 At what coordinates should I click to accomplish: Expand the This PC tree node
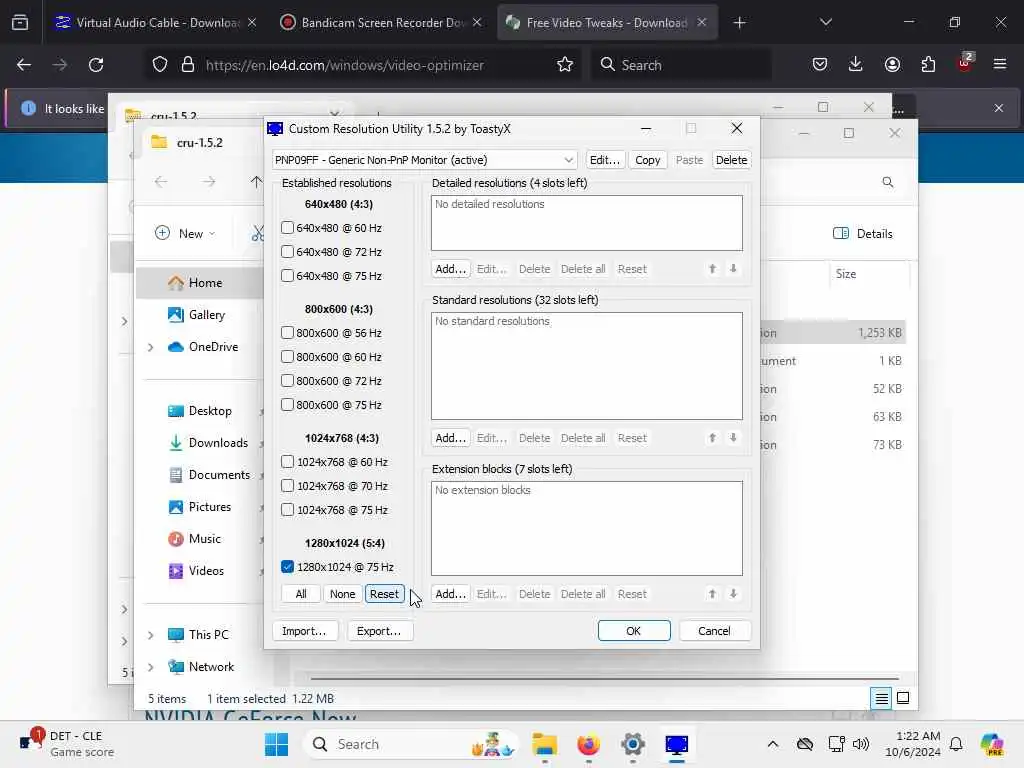[150, 635]
